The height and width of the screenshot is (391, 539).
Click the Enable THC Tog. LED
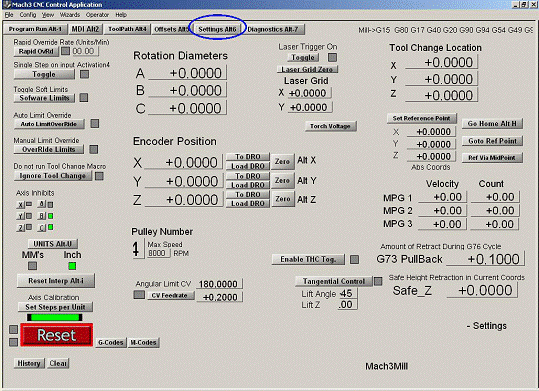tap(354, 260)
